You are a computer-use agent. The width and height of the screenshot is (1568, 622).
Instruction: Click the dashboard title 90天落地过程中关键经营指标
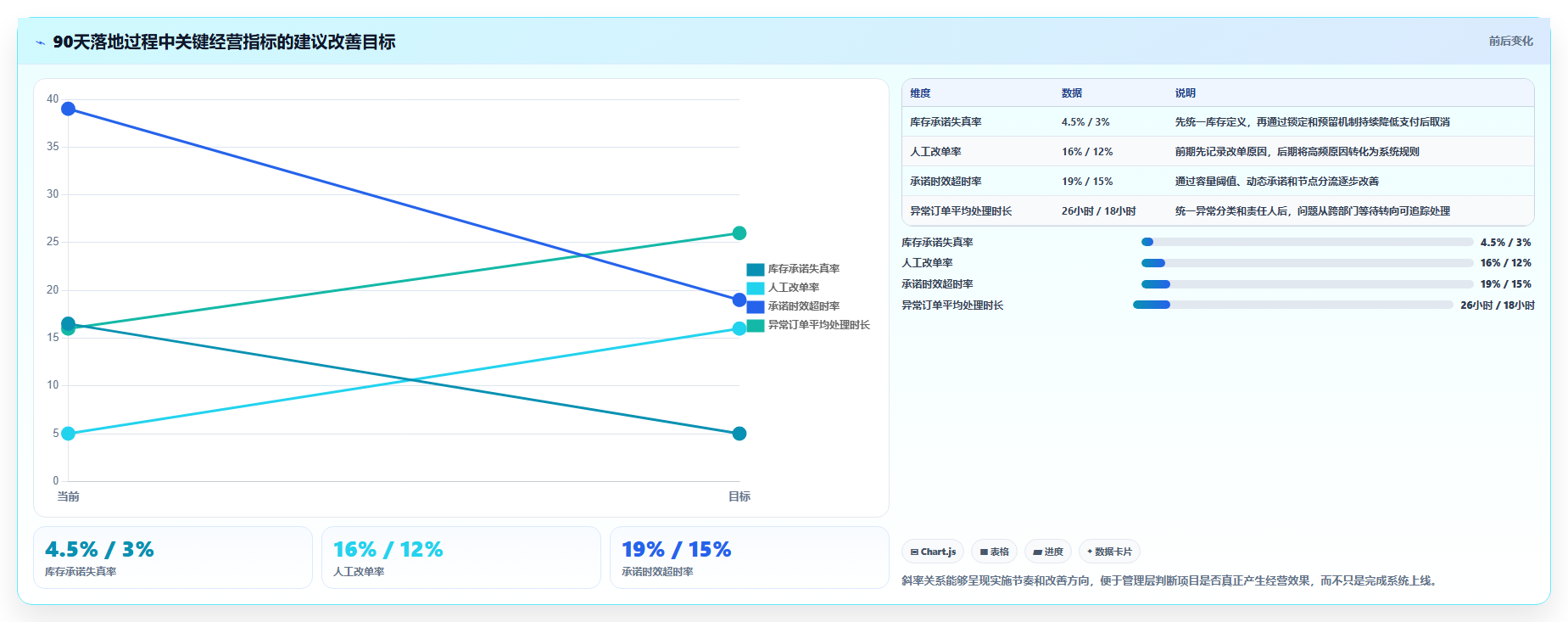pyautogui.click(x=224, y=42)
